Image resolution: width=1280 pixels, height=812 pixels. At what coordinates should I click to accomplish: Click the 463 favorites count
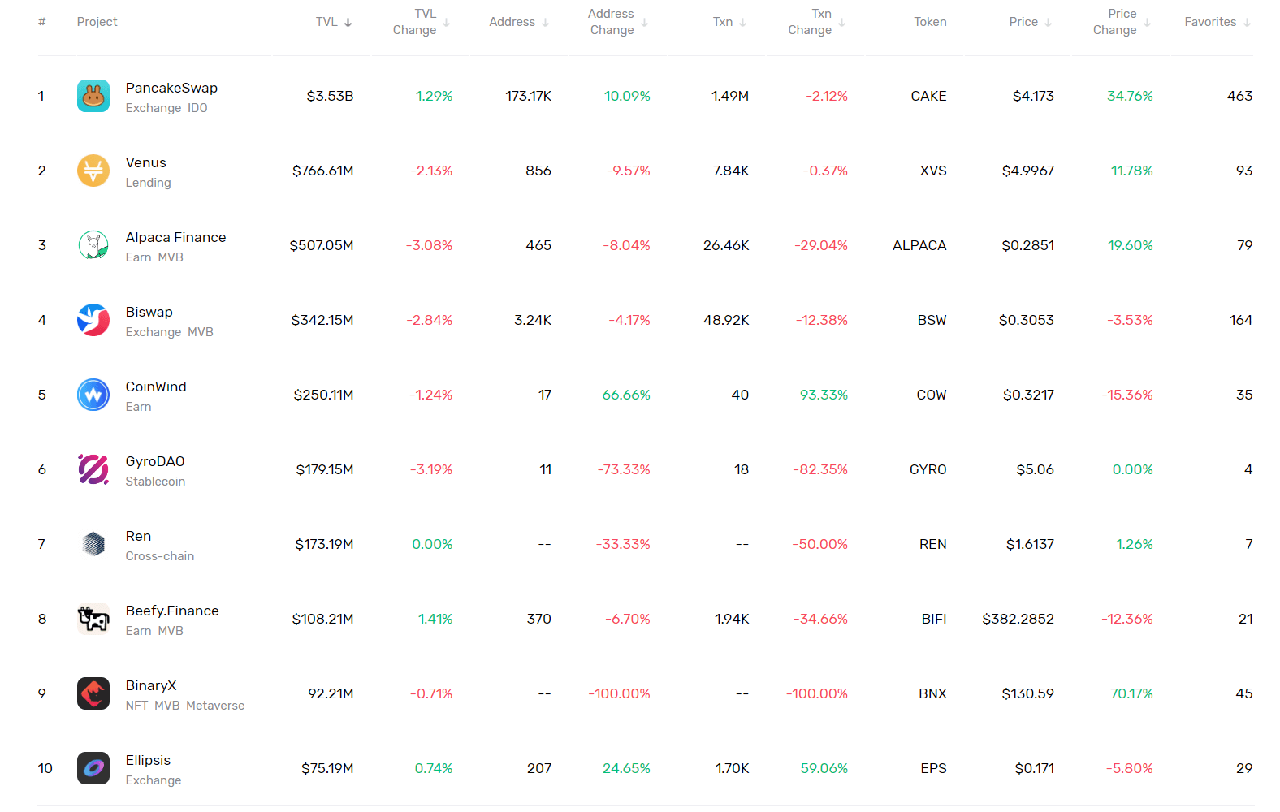pyautogui.click(x=1240, y=96)
